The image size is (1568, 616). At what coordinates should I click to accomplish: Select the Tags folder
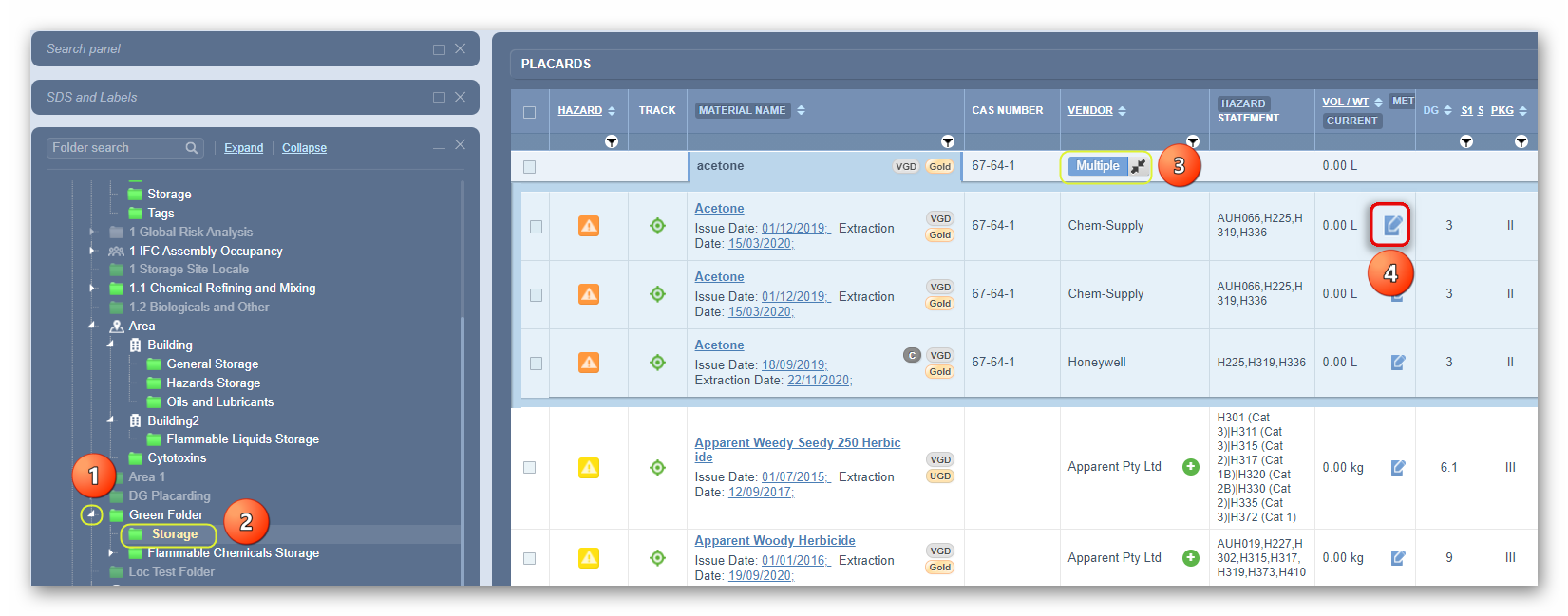(161, 213)
